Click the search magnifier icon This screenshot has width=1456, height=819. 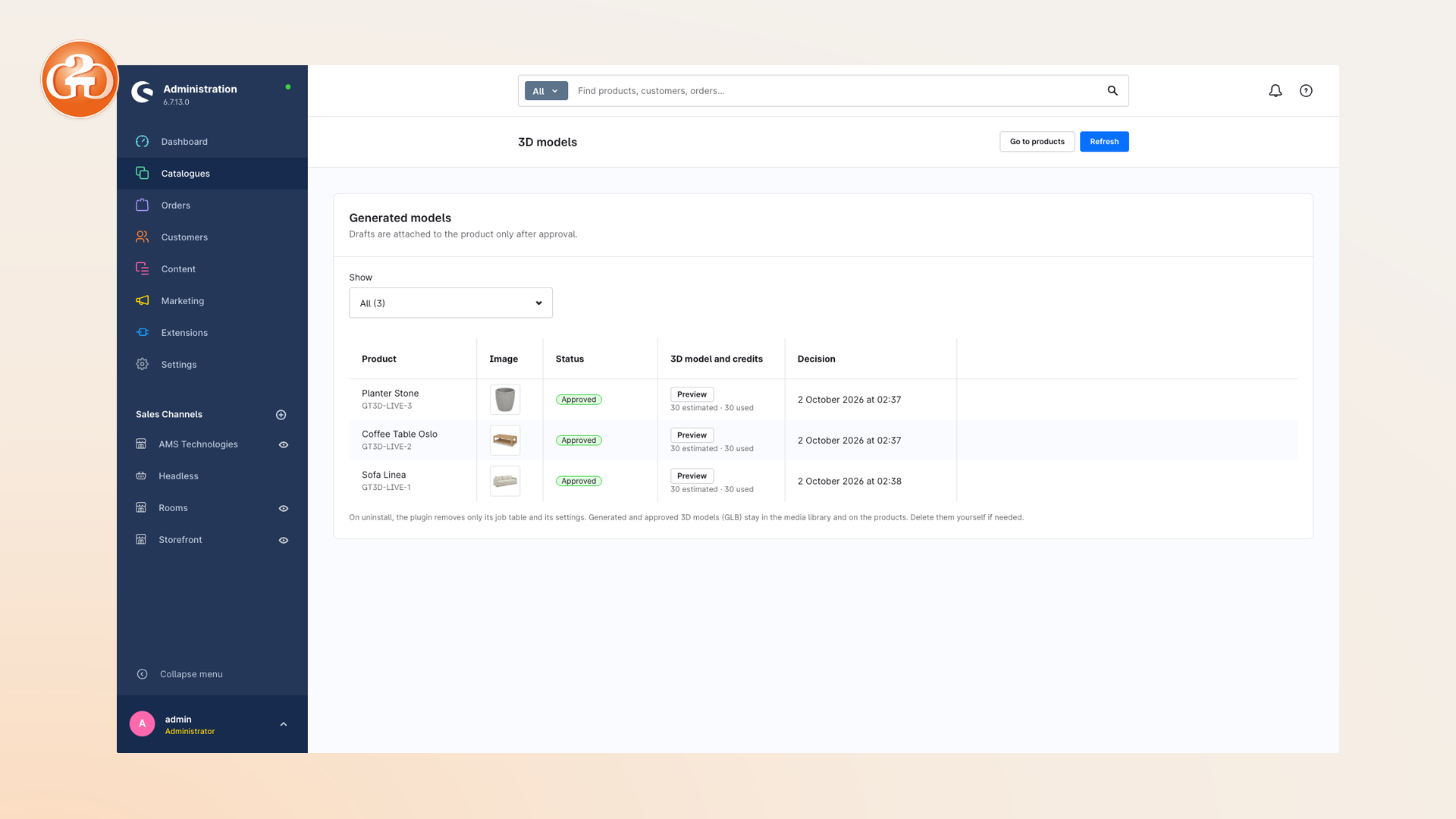[1112, 91]
